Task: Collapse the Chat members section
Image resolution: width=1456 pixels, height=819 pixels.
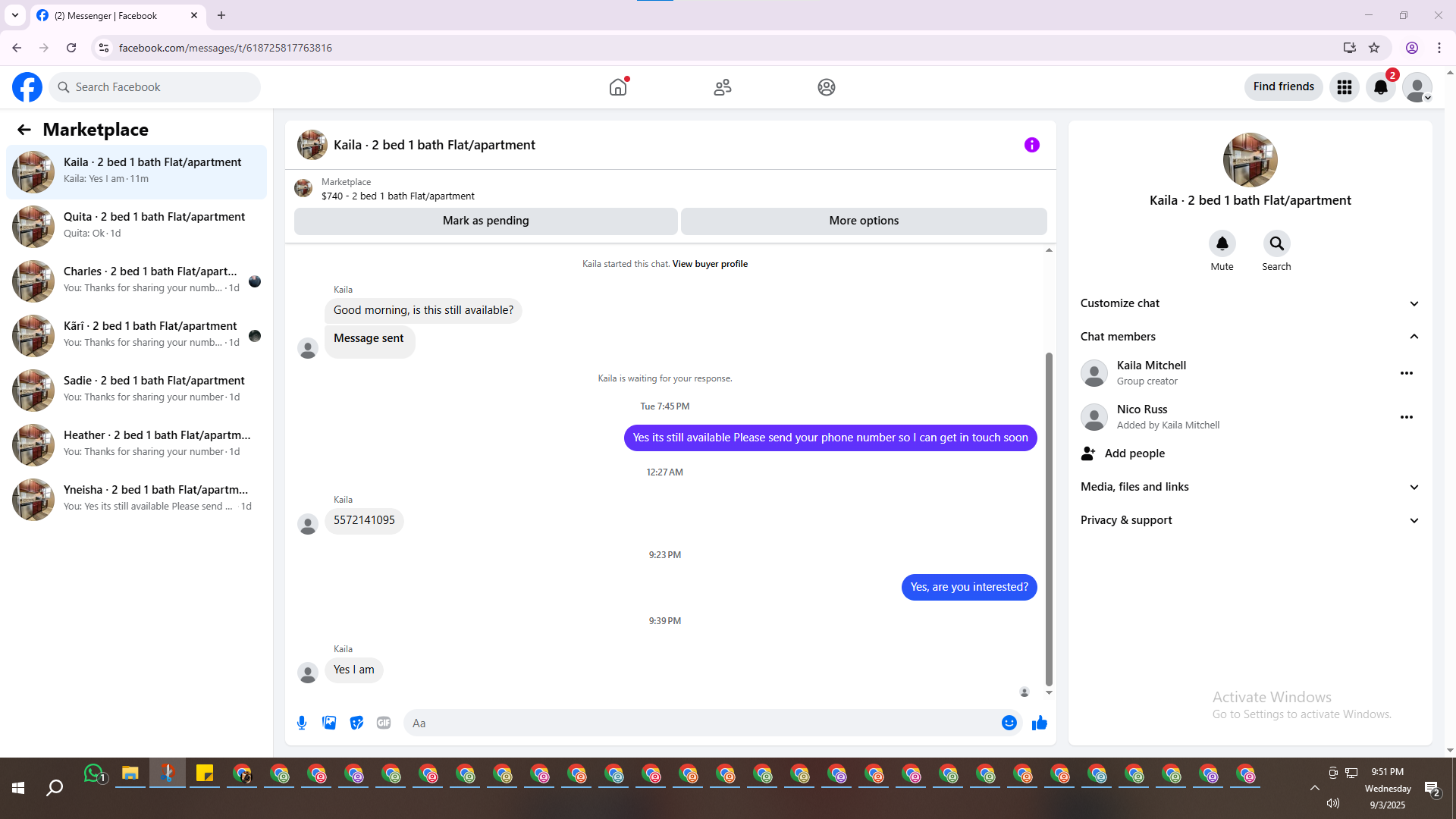Action: click(x=1250, y=337)
